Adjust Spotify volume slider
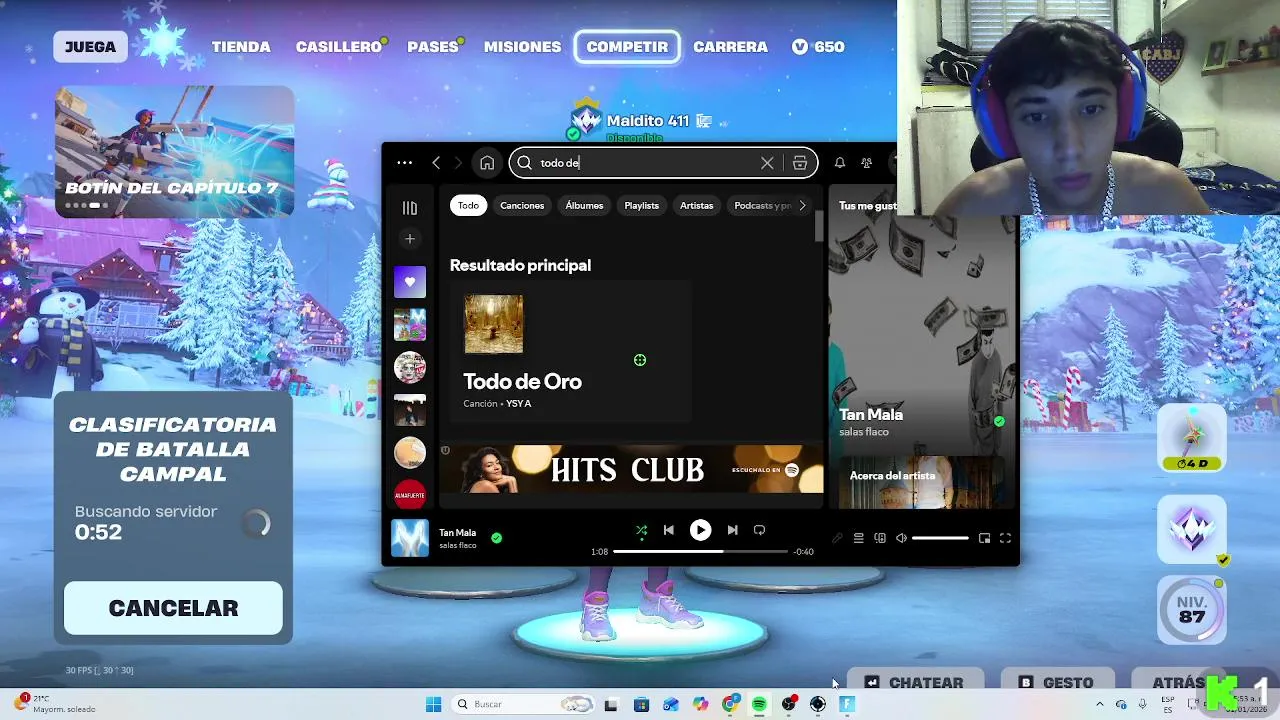 pyautogui.click(x=940, y=538)
